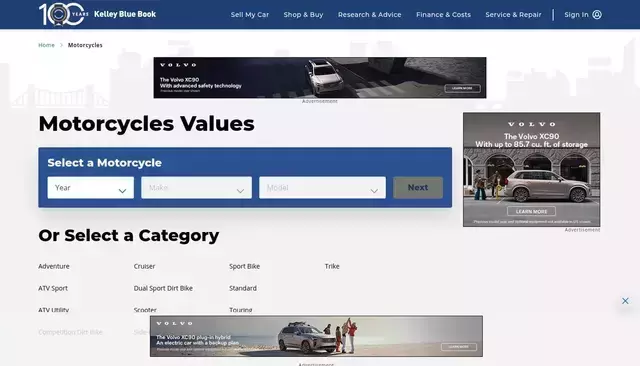Click the Sign In text link
The height and width of the screenshot is (366, 640).
click(x=576, y=15)
